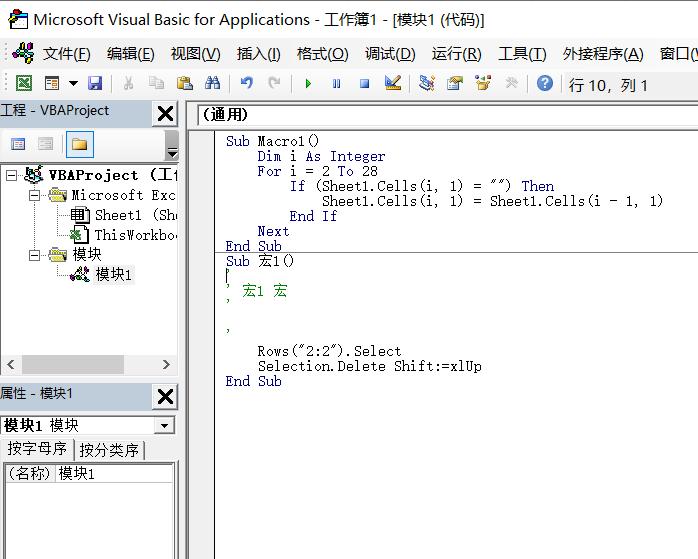This screenshot has width=698, height=559.
Task: Click the Rows("2:2").Select code line
Action: pyautogui.click(x=329, y=351)
